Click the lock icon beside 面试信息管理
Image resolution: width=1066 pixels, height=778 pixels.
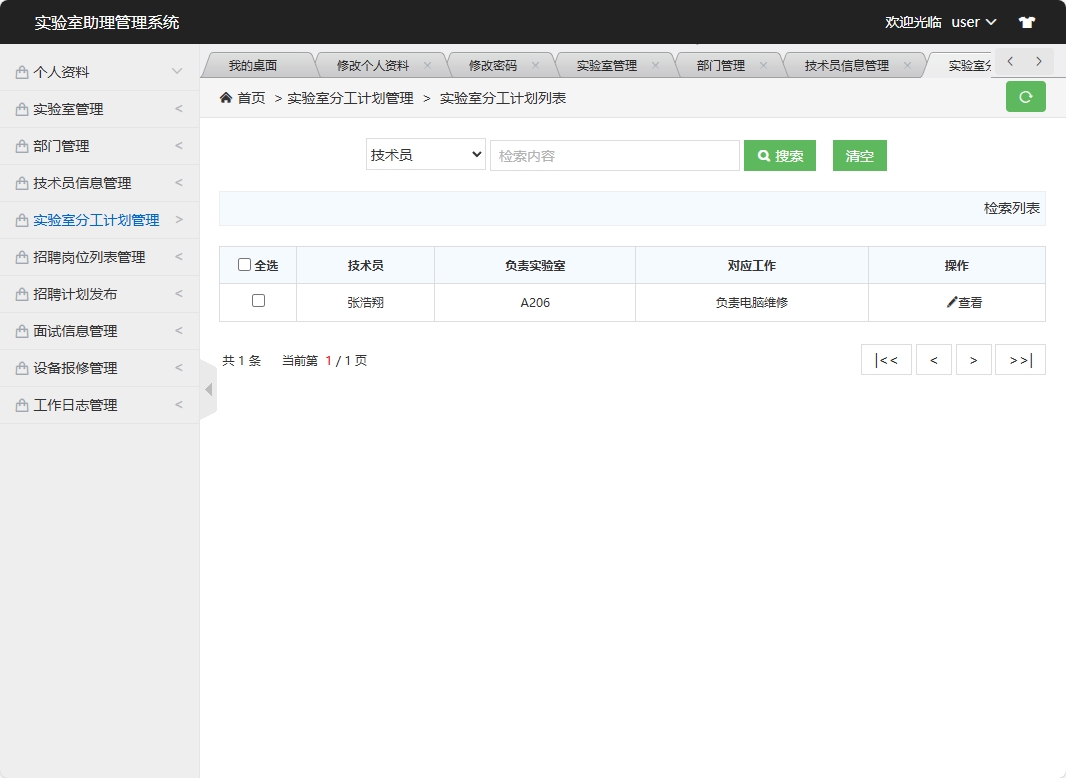click(x=22, y=330)
